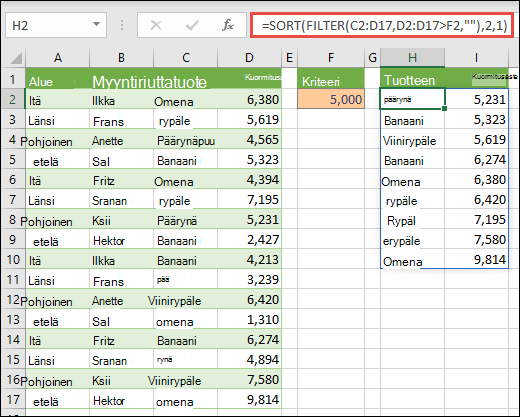The image size is (520, 417).
Task: Select column header F
Action: pos(331,58)
